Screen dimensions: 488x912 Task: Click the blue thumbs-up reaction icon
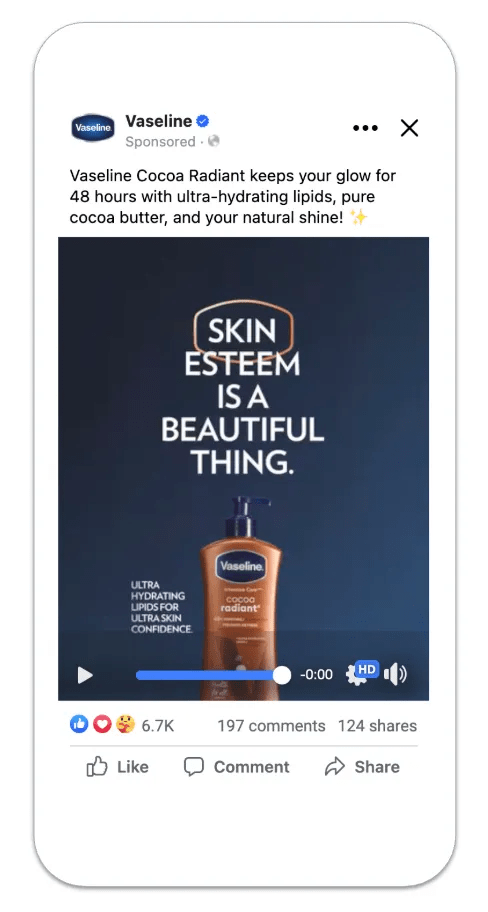(79, 724)
